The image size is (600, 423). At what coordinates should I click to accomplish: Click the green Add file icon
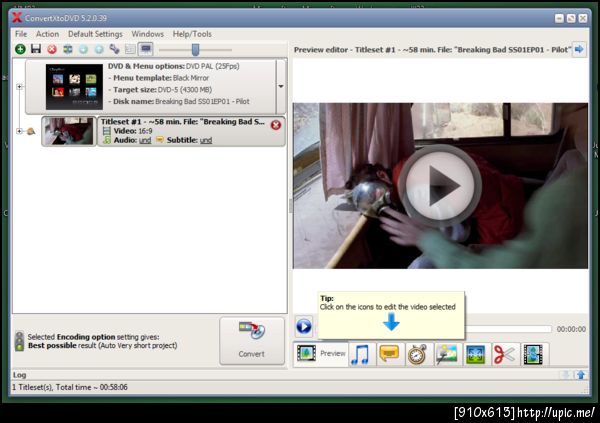point(20,49)
